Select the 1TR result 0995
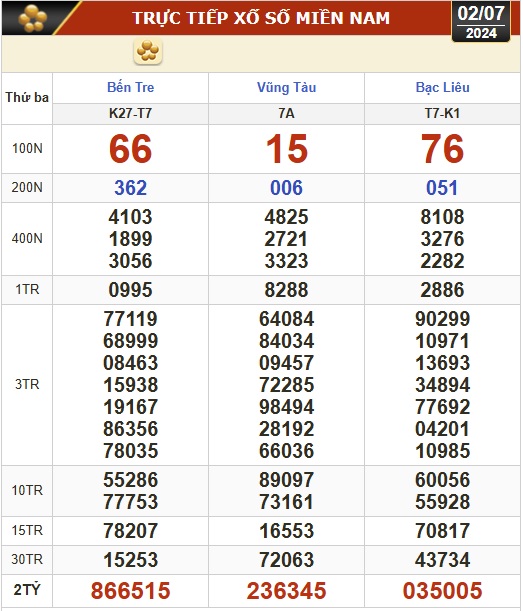The height and width of the screenshot is (611, 523). pyautogui.click(x=131, y=290)
